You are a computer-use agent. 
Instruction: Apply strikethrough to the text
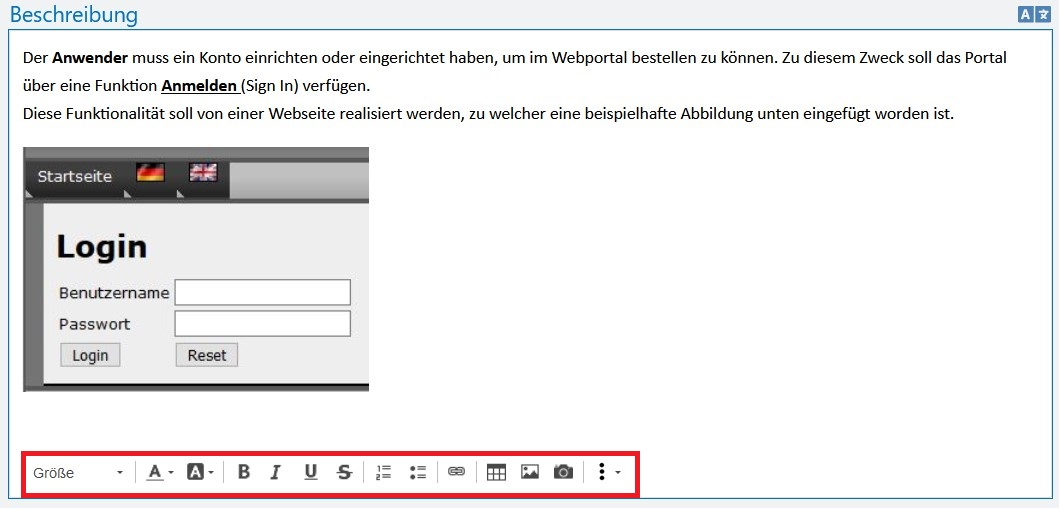(344, 473)
